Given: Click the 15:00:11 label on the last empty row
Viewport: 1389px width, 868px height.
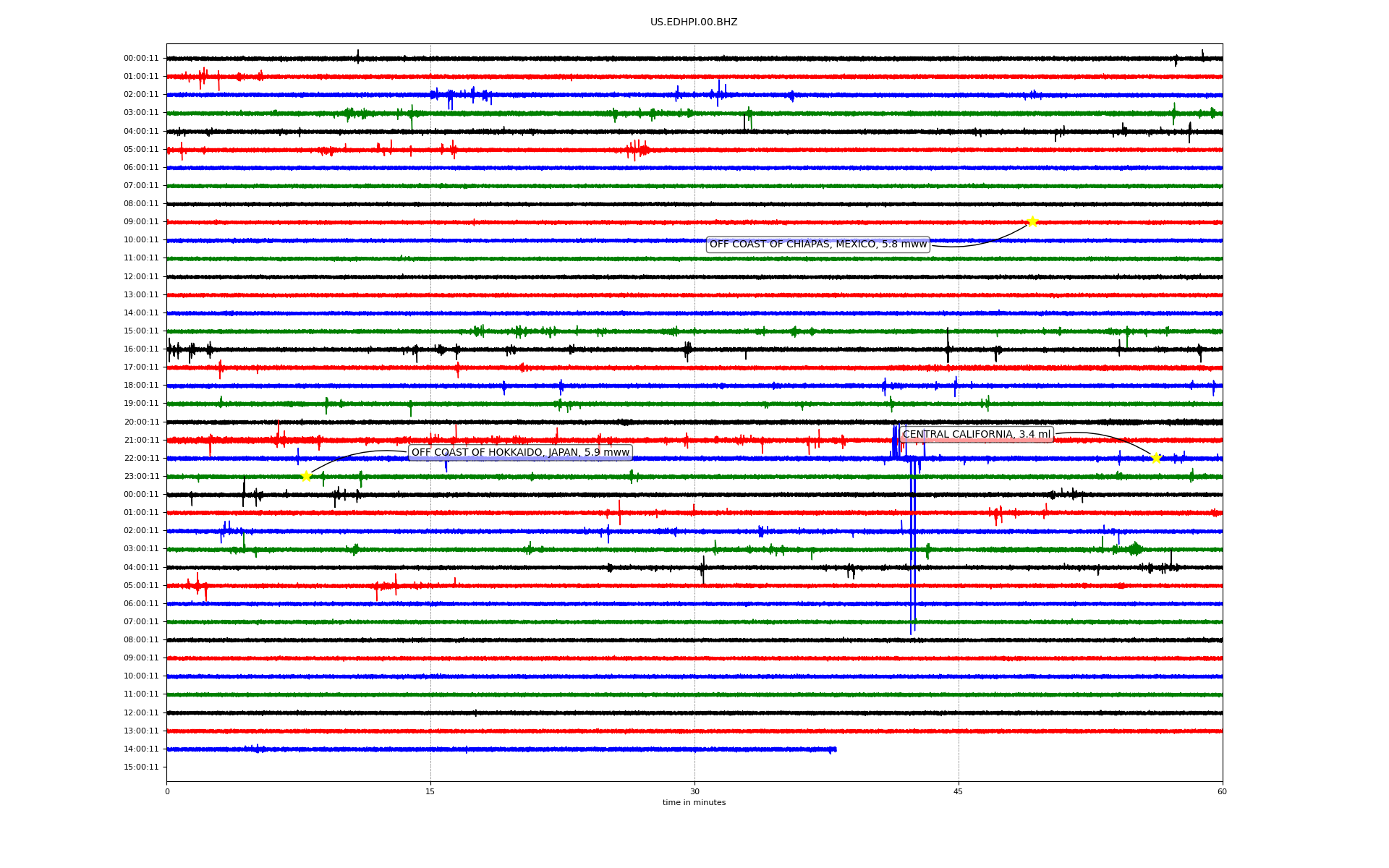Looking at the screenshot, I should click(x=141, y=767).
